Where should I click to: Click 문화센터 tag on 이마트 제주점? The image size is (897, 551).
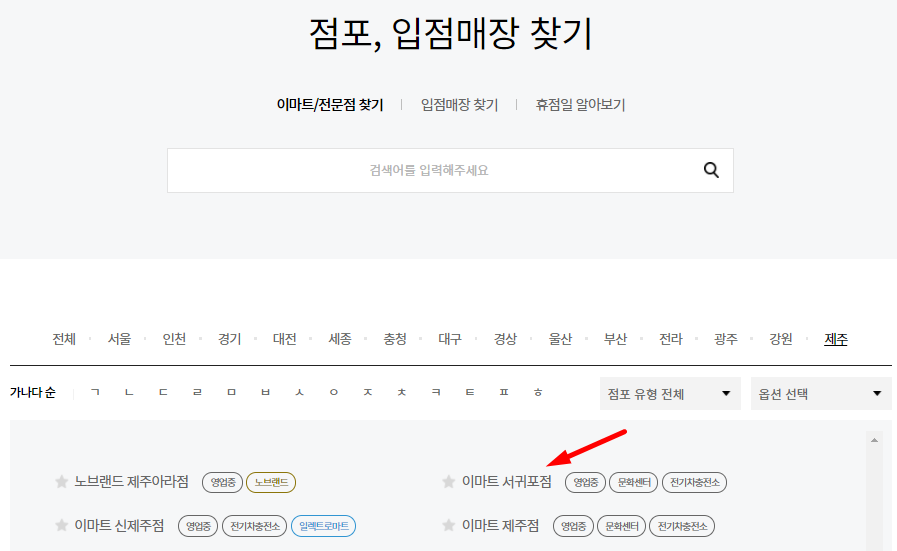(621, 526)
